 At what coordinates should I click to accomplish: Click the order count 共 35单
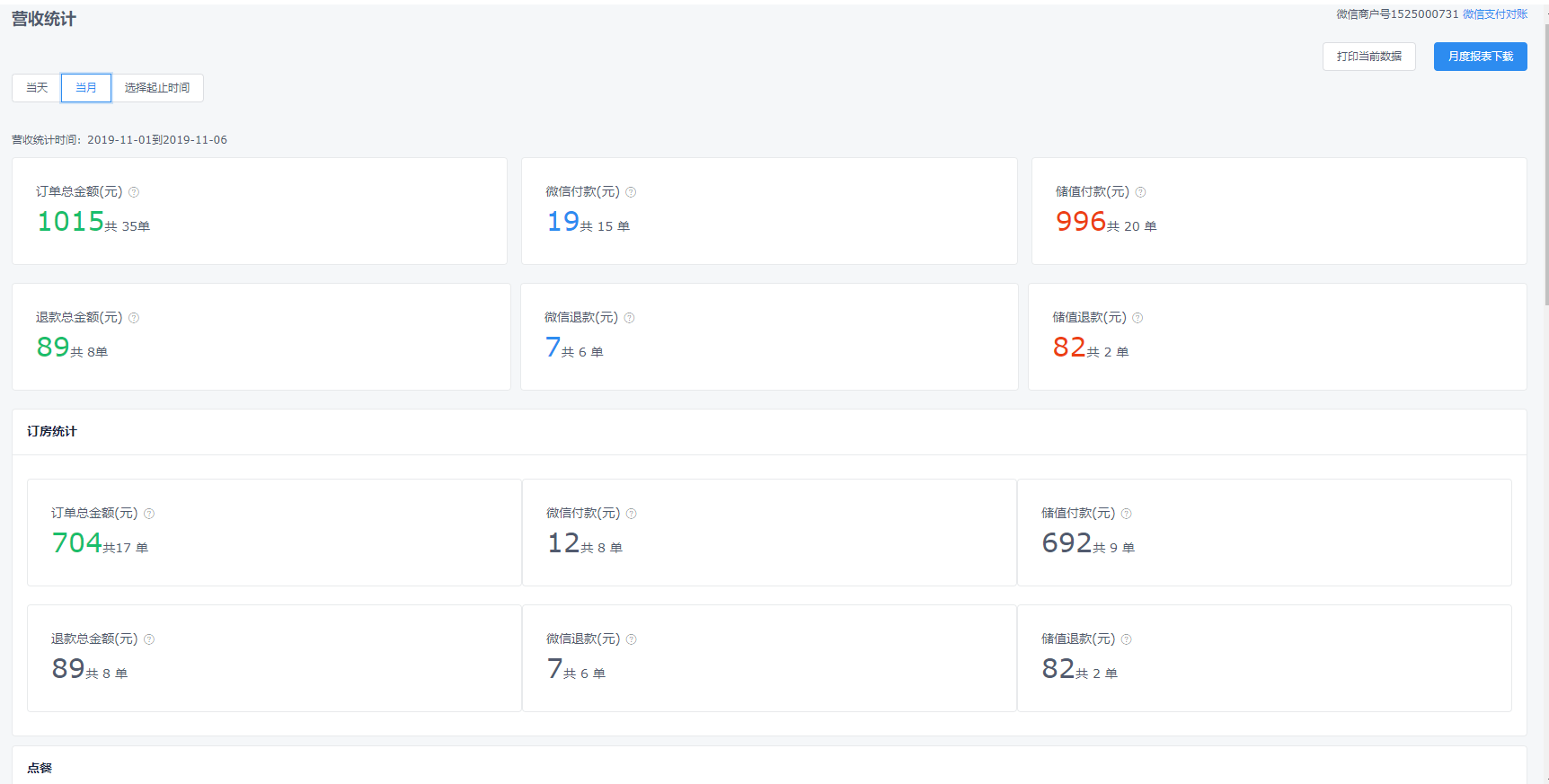click(x=128, y=226)
